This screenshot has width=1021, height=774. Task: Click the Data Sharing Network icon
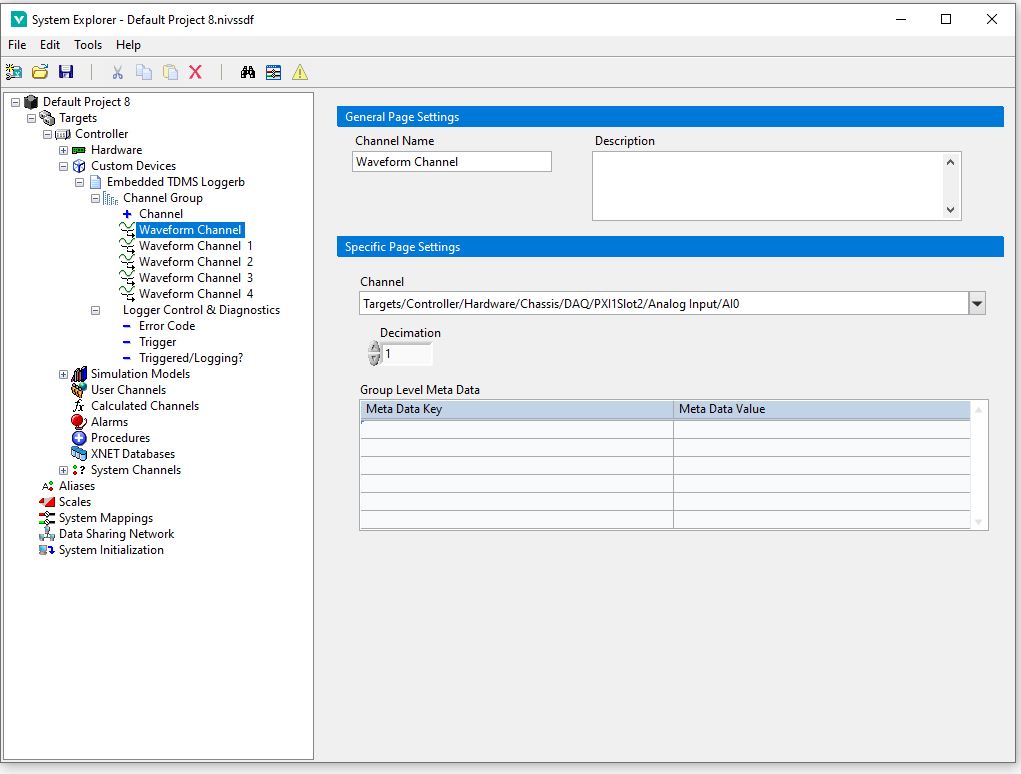tap(47, 534)
